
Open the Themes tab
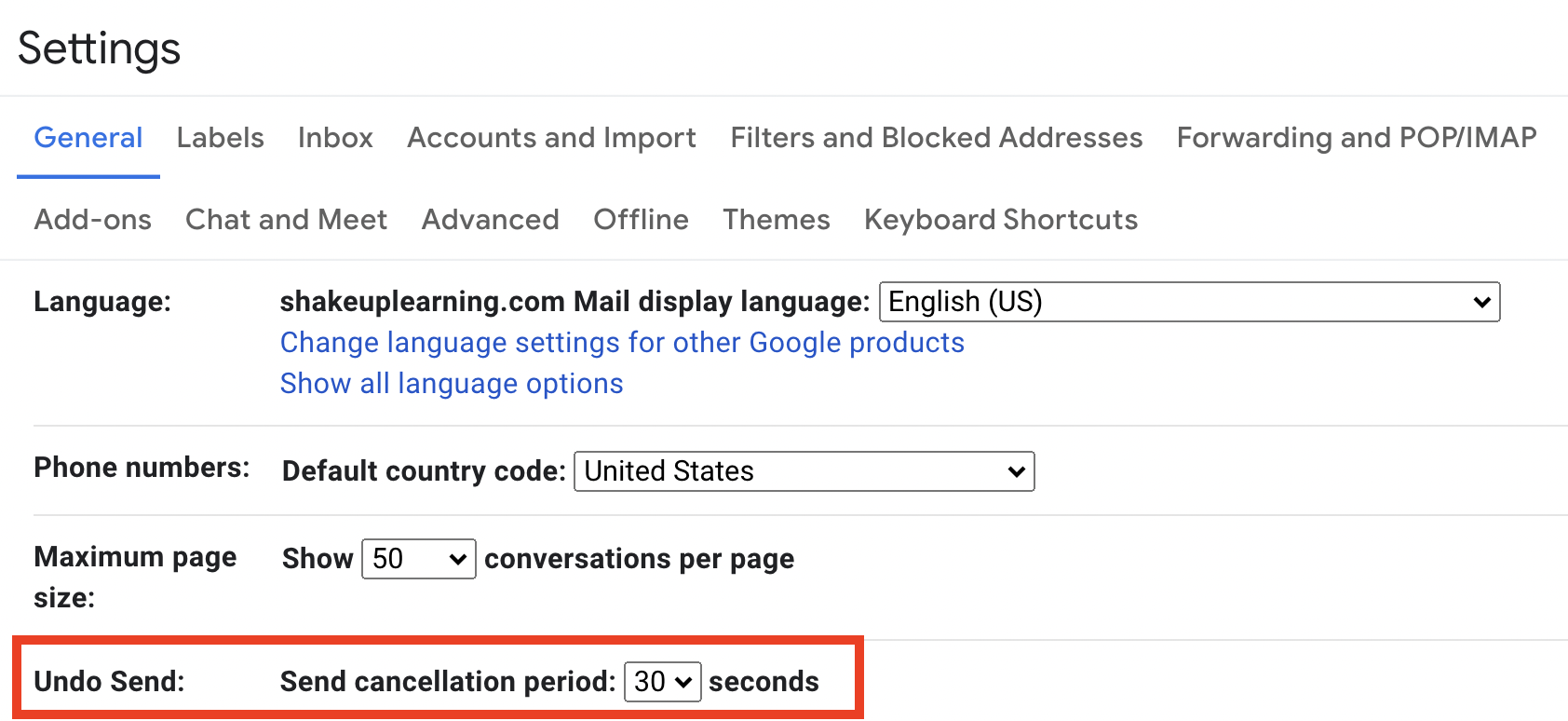777,220
